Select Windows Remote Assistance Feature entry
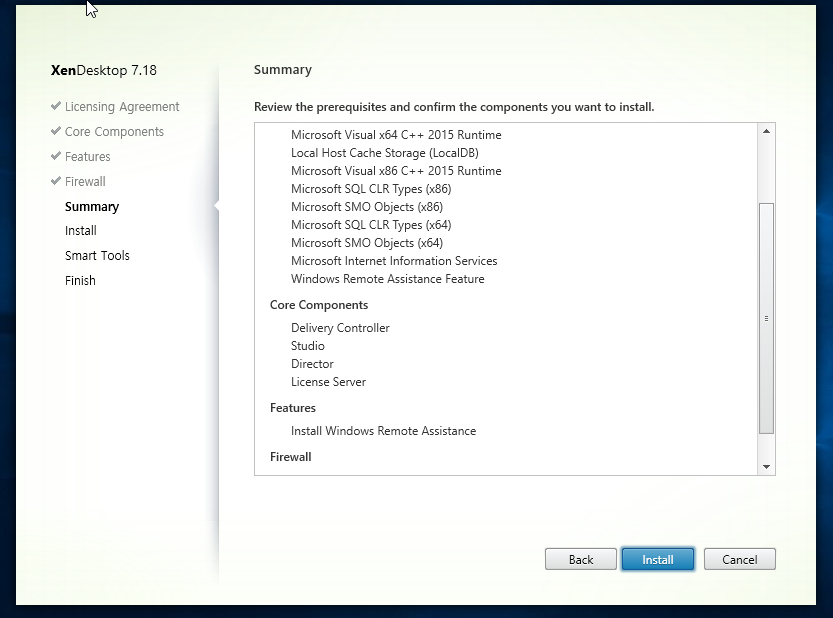The height and width of the screenshot is (618, 833). click(387, 279)
